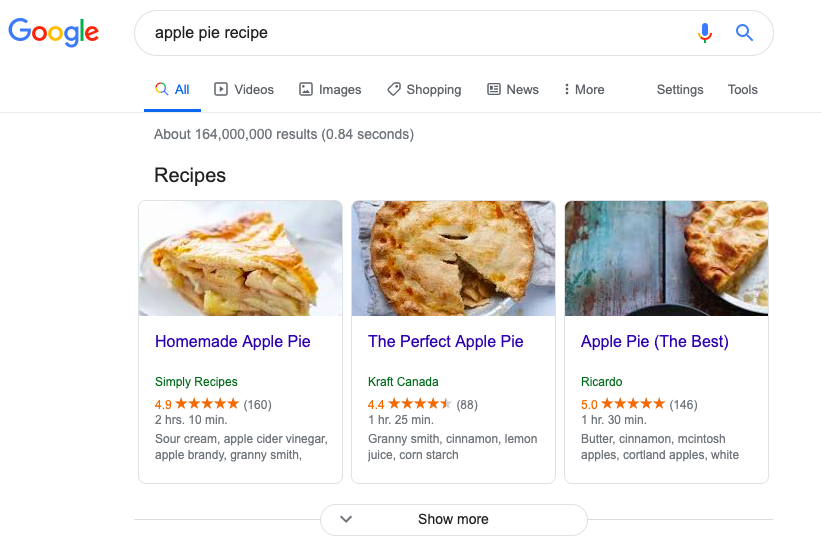Click the Shopping tag icon

click(x=394, y=89)
